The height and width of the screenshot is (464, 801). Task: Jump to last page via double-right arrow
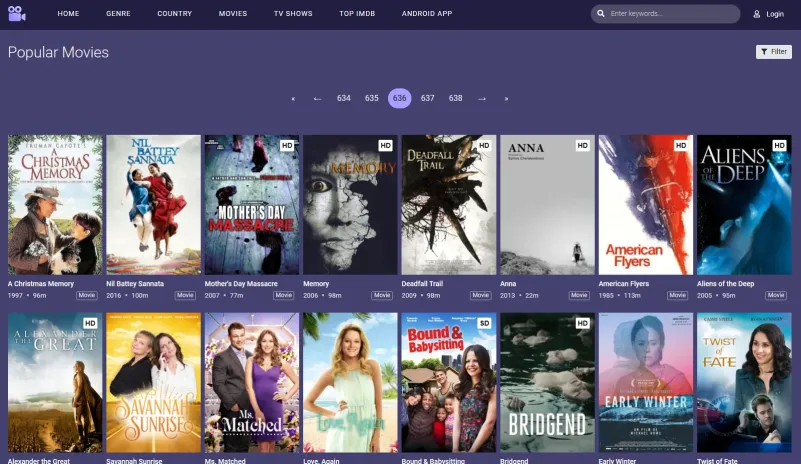point(506,99)
